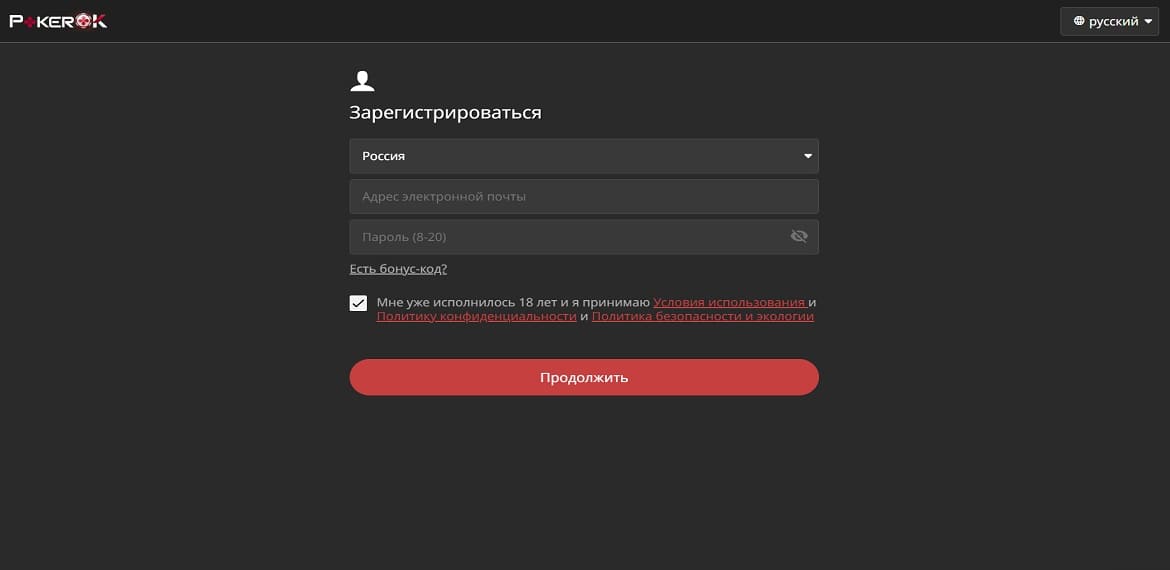Click the globe icon beside русский
Screen dimensions: 1170x570
click(x=1079, y=21)
